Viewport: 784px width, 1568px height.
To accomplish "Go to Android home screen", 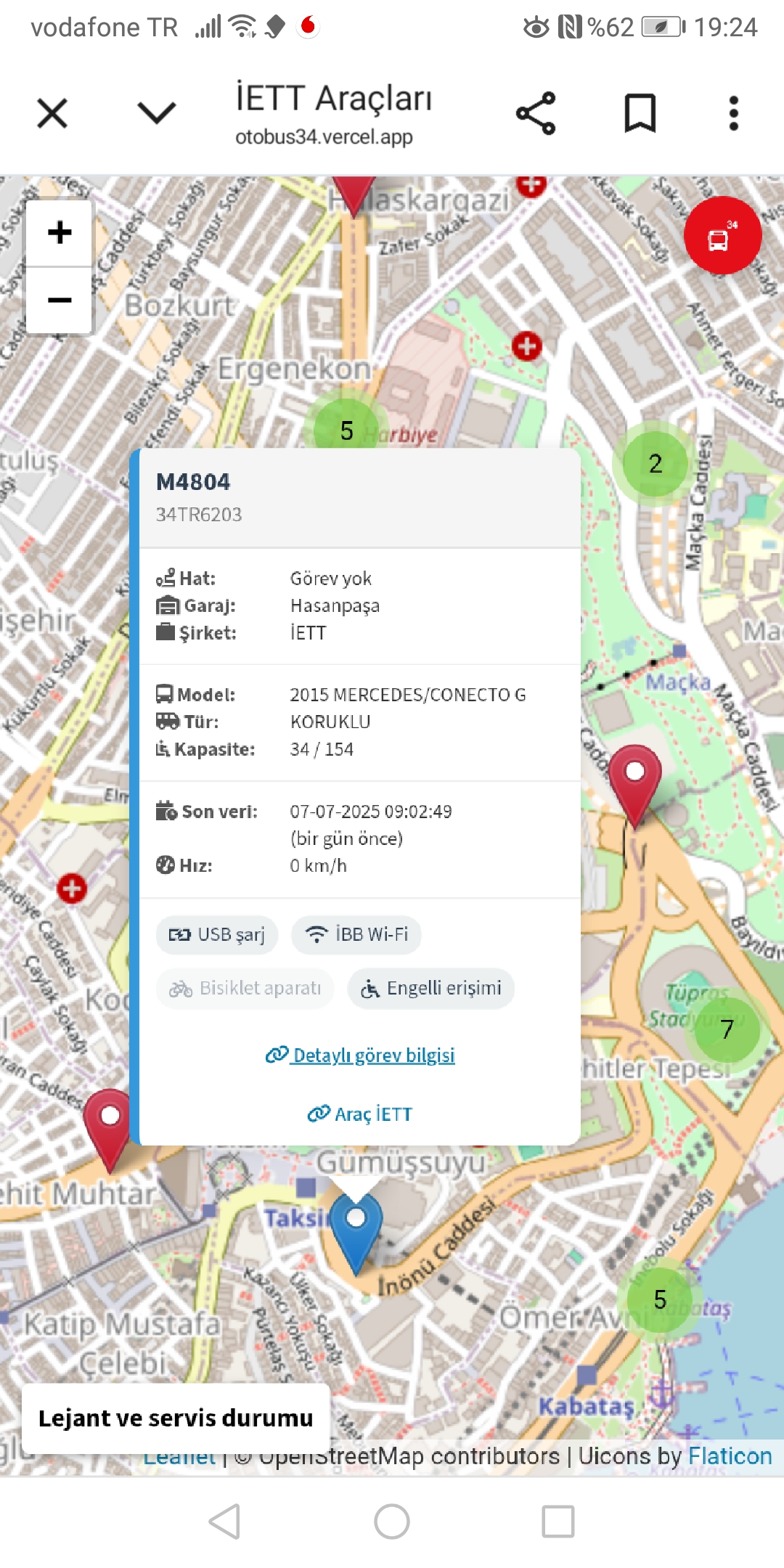I will [x=392, y=1521].
